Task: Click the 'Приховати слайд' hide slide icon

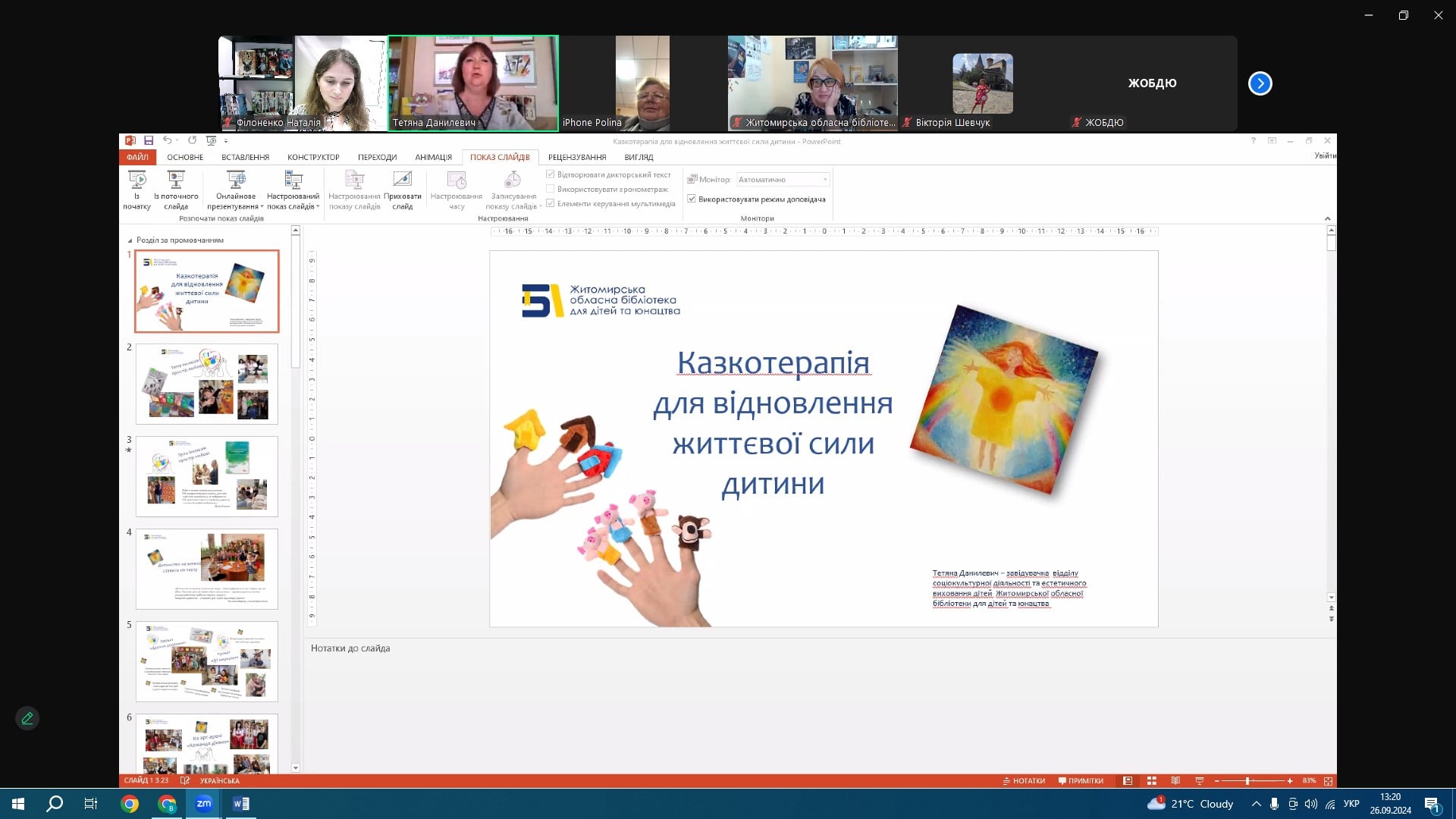Action: click(x=402, y=180)
